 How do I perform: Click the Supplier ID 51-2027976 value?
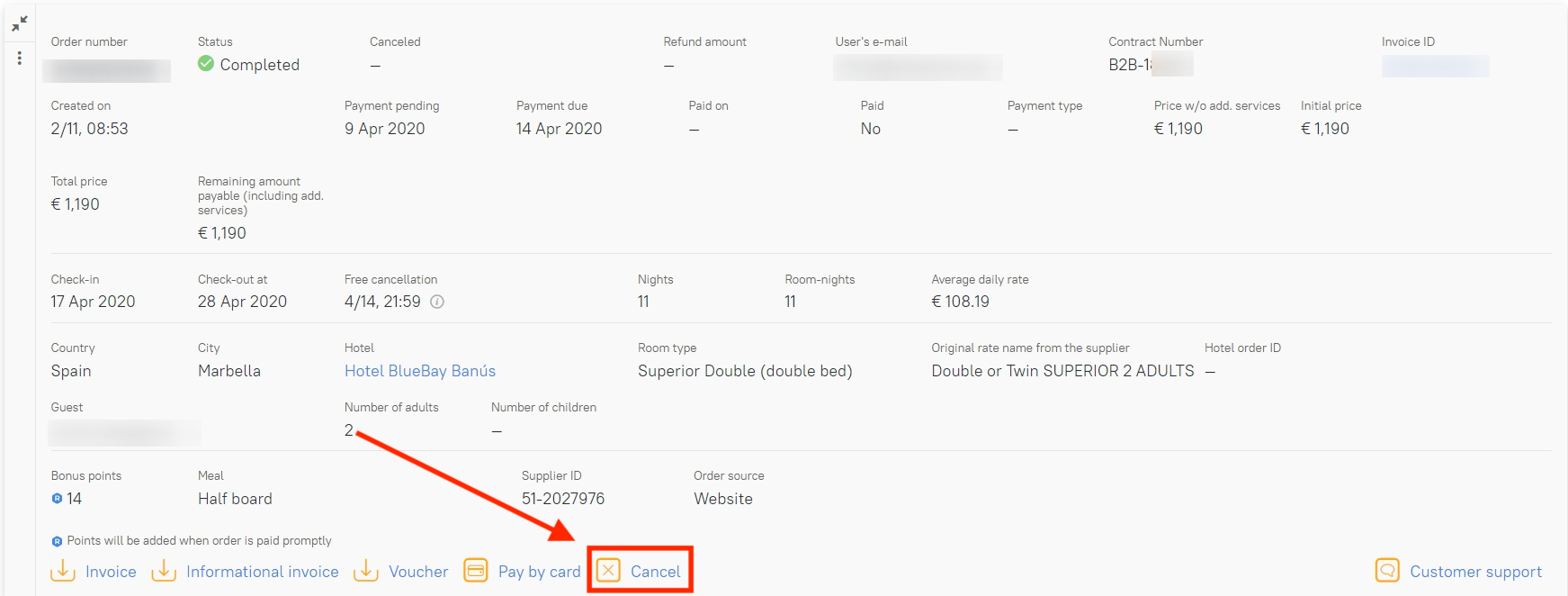coord(563,499)
